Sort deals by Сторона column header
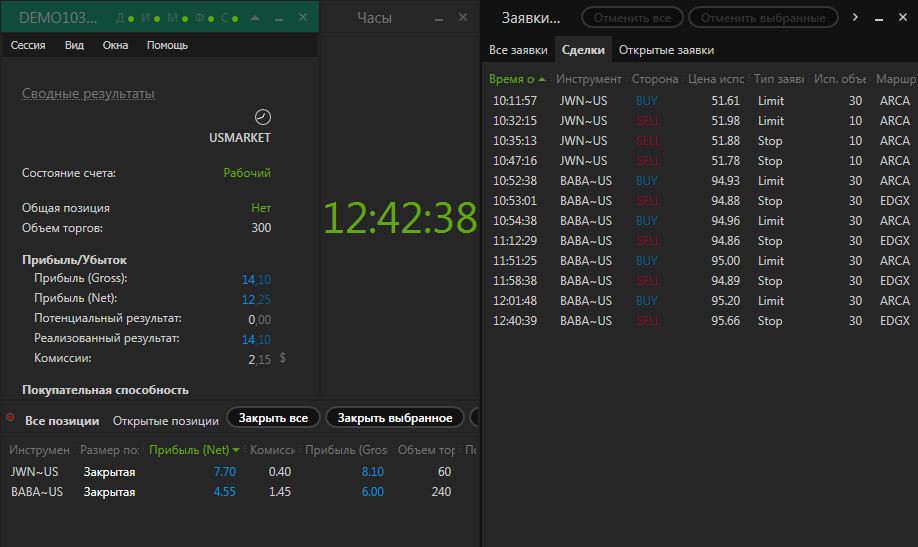Viewport: 918px width, 547px height. tap(655, 78)
